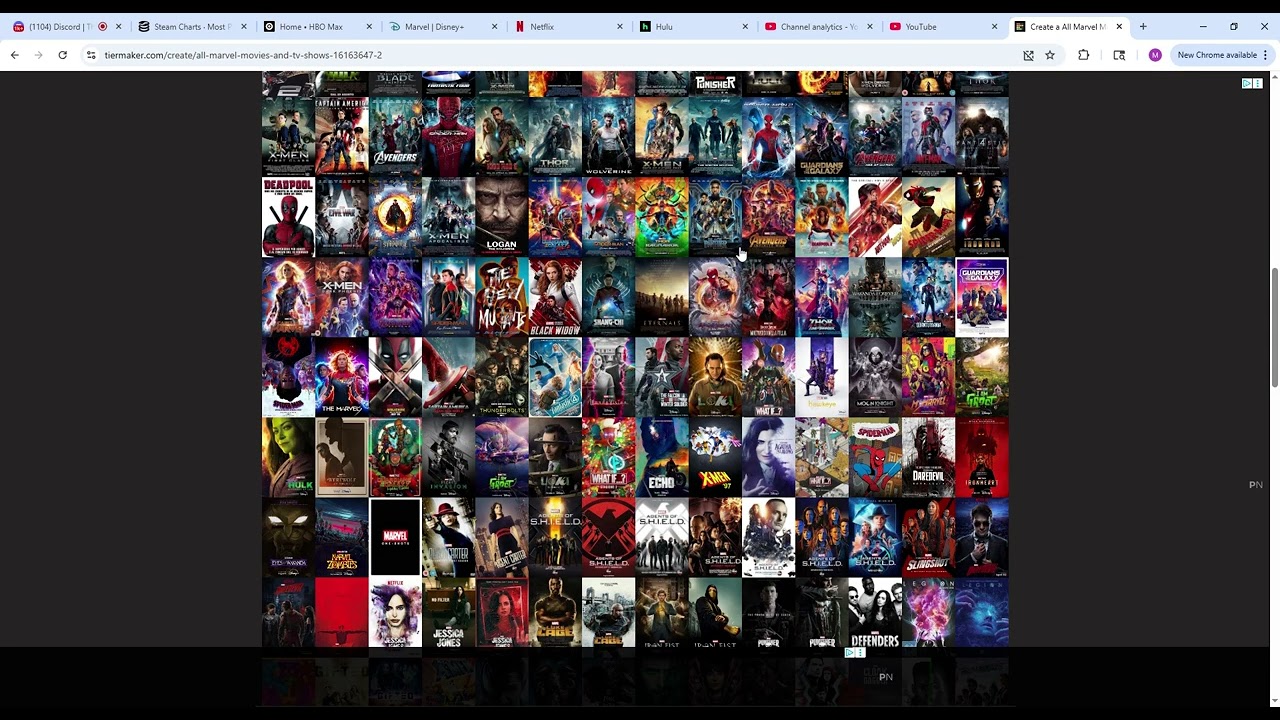Select the Marvel One-Shots black poster
This screenshot has width=1280, height=720.
[395, 537]
